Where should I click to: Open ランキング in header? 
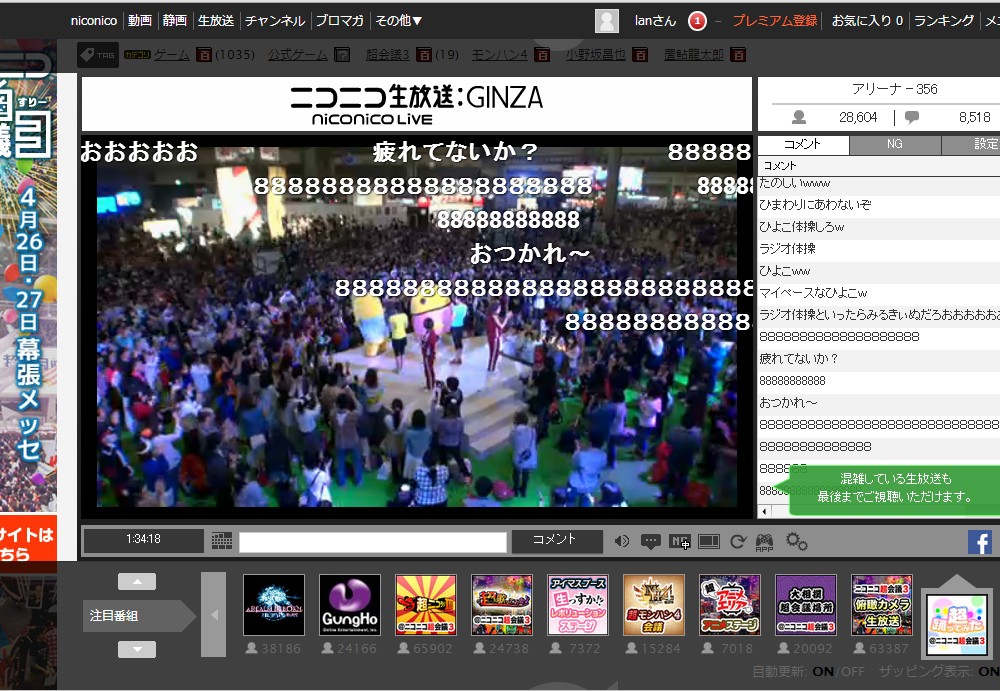(x=944, y=20)
